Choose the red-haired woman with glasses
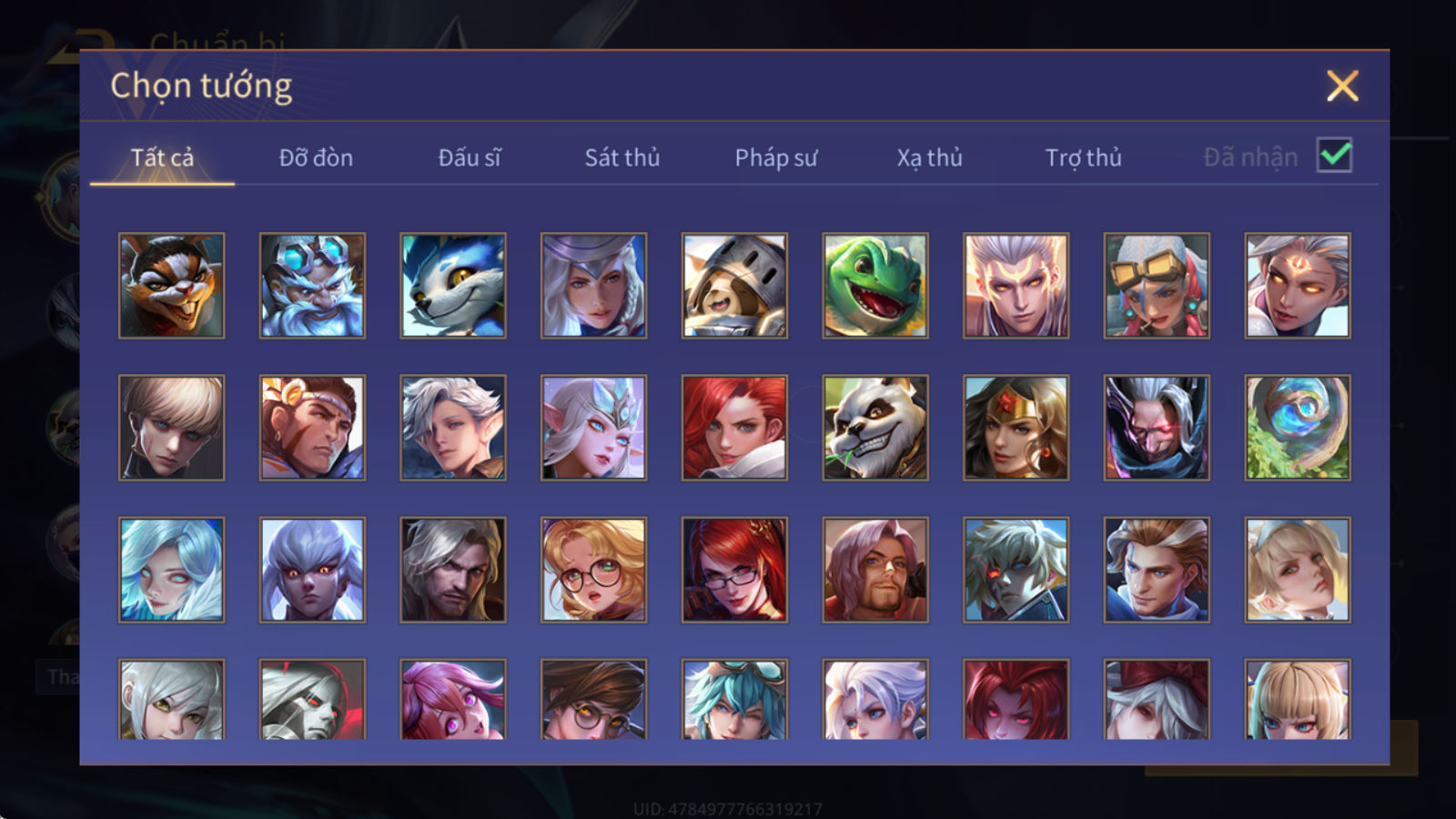Image resolution: width=1456 pixels, height=819 pixels. [734, 570]
